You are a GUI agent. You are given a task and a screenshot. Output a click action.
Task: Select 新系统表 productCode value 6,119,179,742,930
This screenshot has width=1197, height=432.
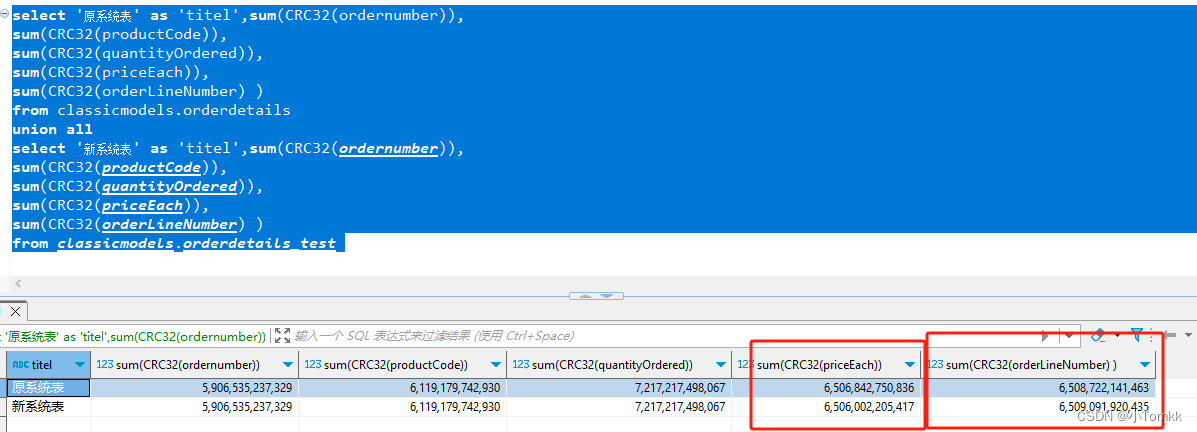[x=402, y=407]
